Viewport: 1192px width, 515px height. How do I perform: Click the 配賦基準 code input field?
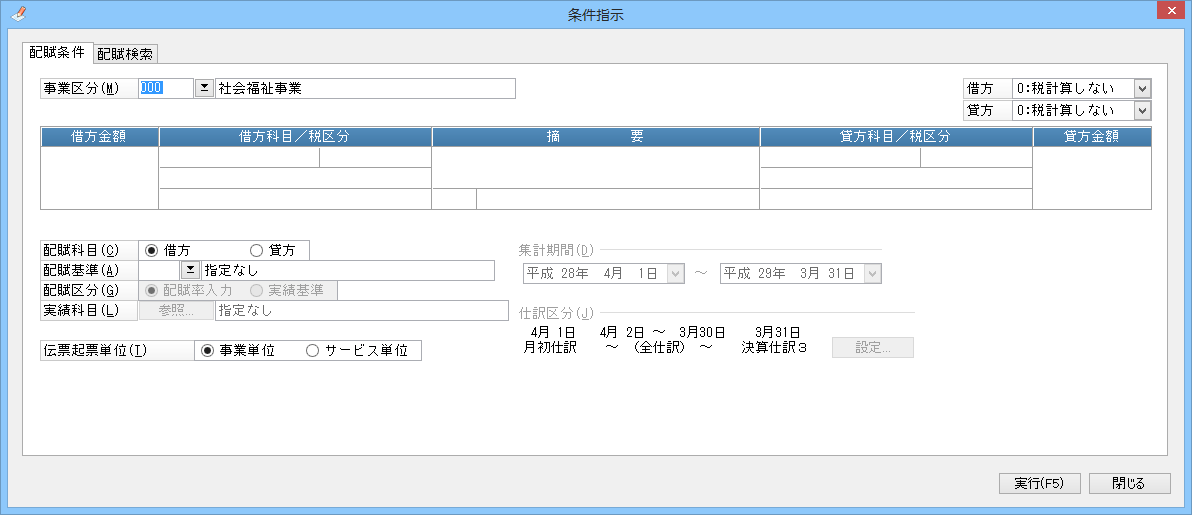point(158,270)
